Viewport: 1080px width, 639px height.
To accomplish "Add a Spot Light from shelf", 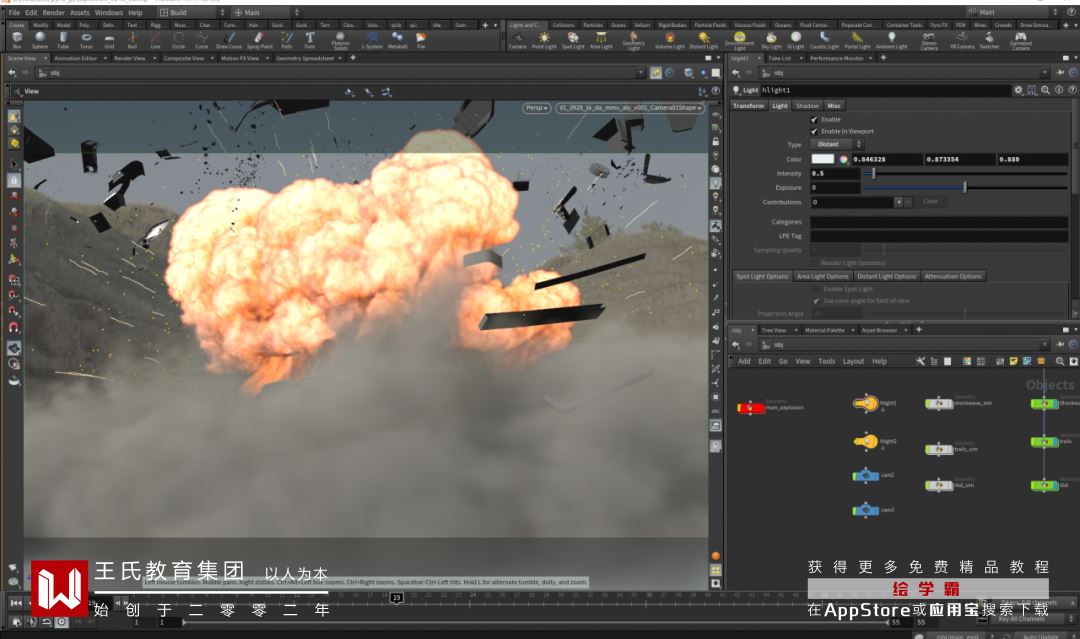I will click(573, 40).
